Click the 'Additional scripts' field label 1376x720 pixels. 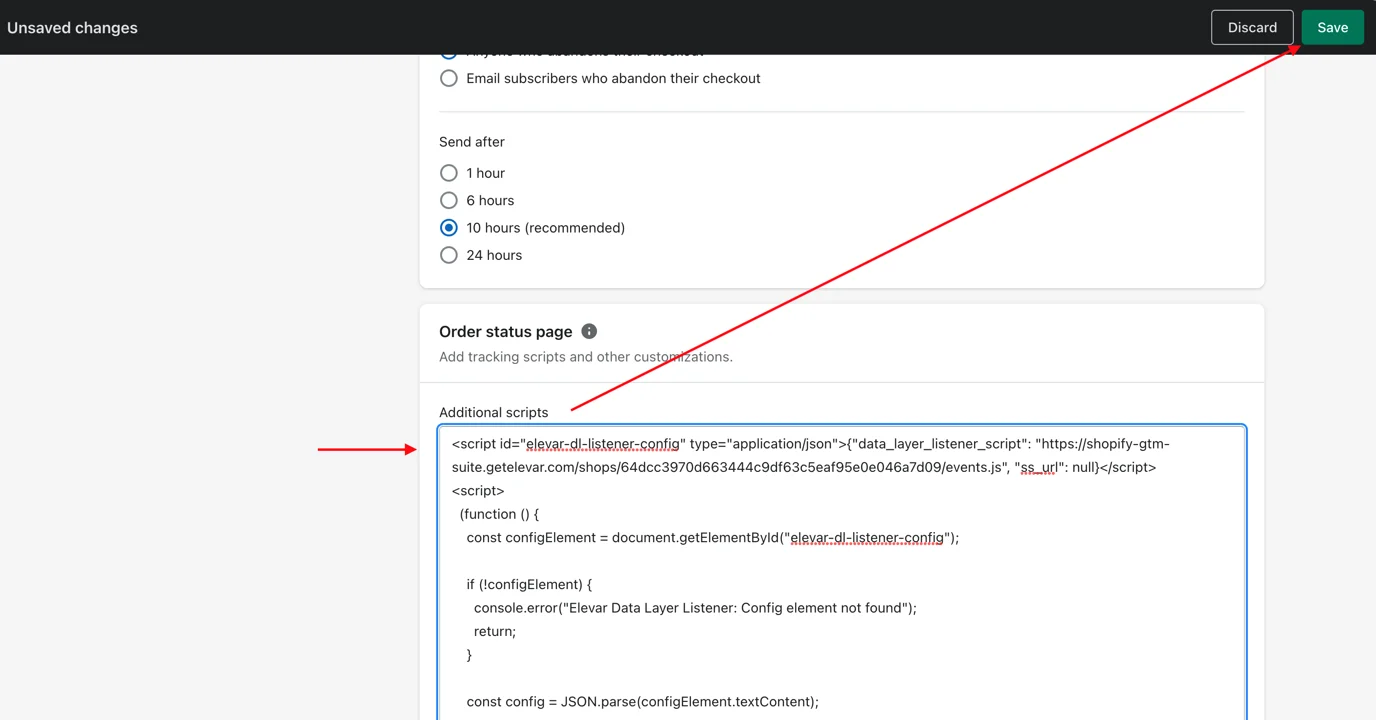(494, 412)
